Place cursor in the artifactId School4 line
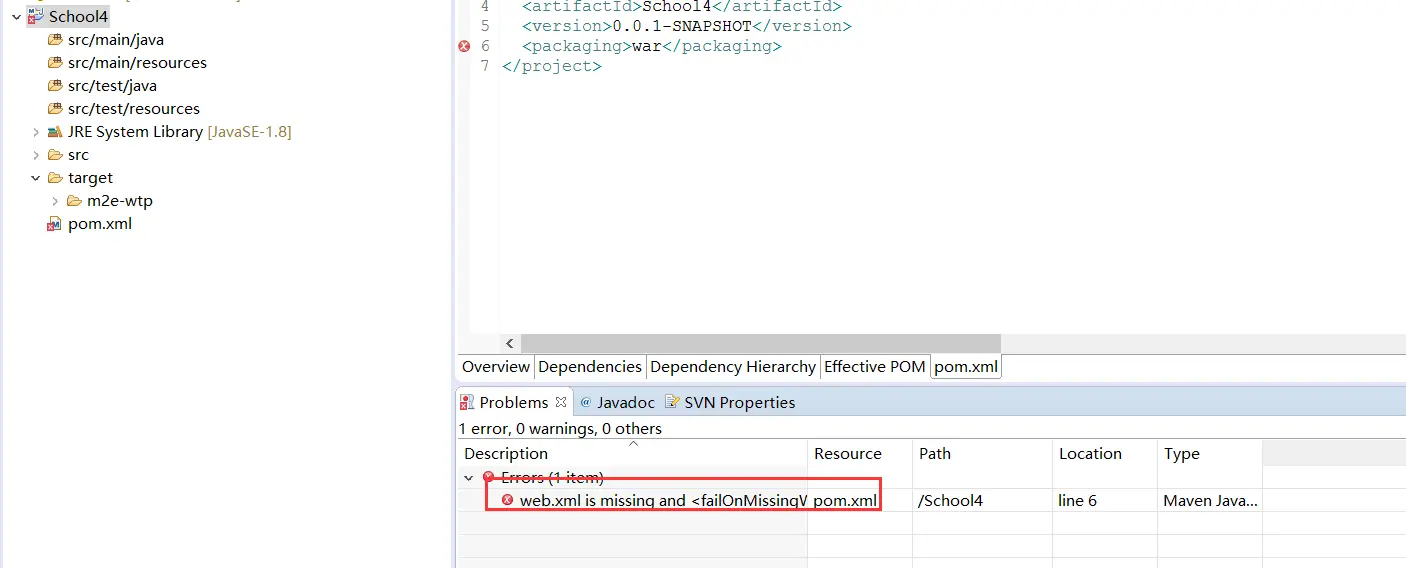Viewport: 1406px width, 568px height. pyautogui.click(x=682, y=6)
